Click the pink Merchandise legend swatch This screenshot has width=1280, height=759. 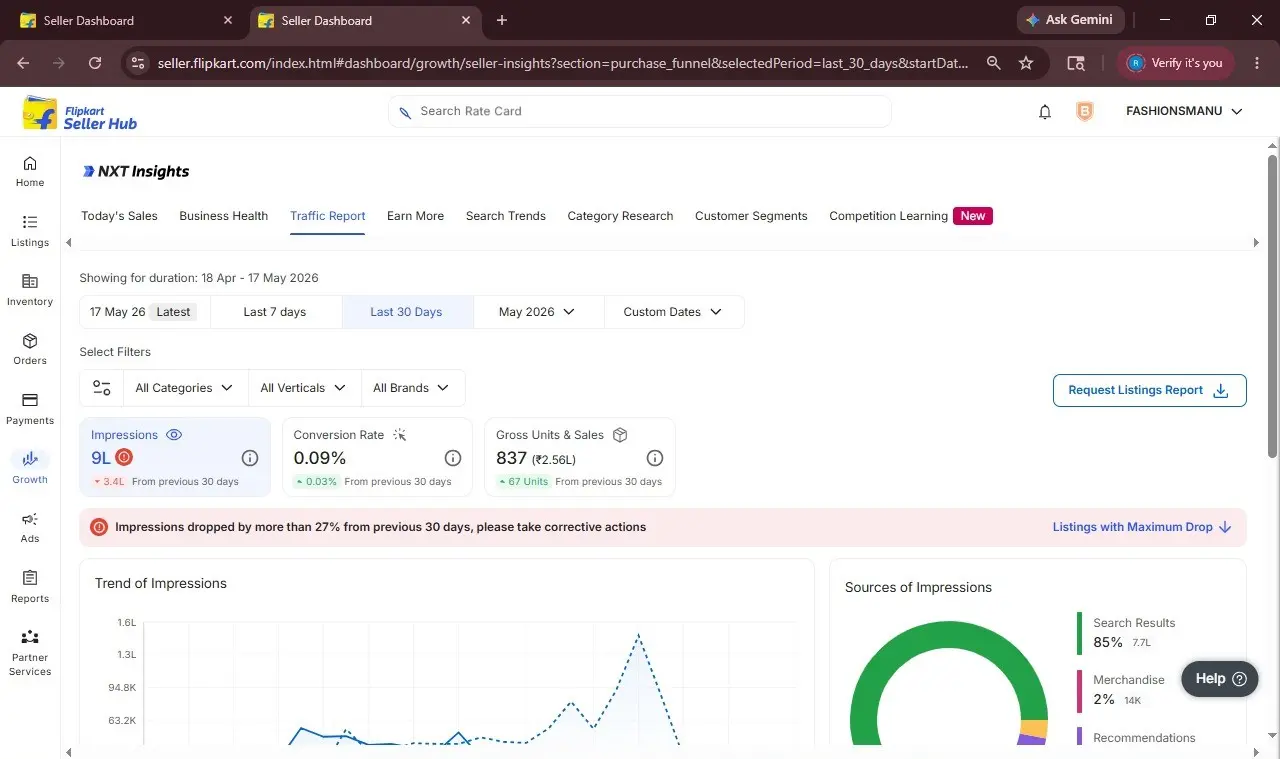tap(1080, 690)
